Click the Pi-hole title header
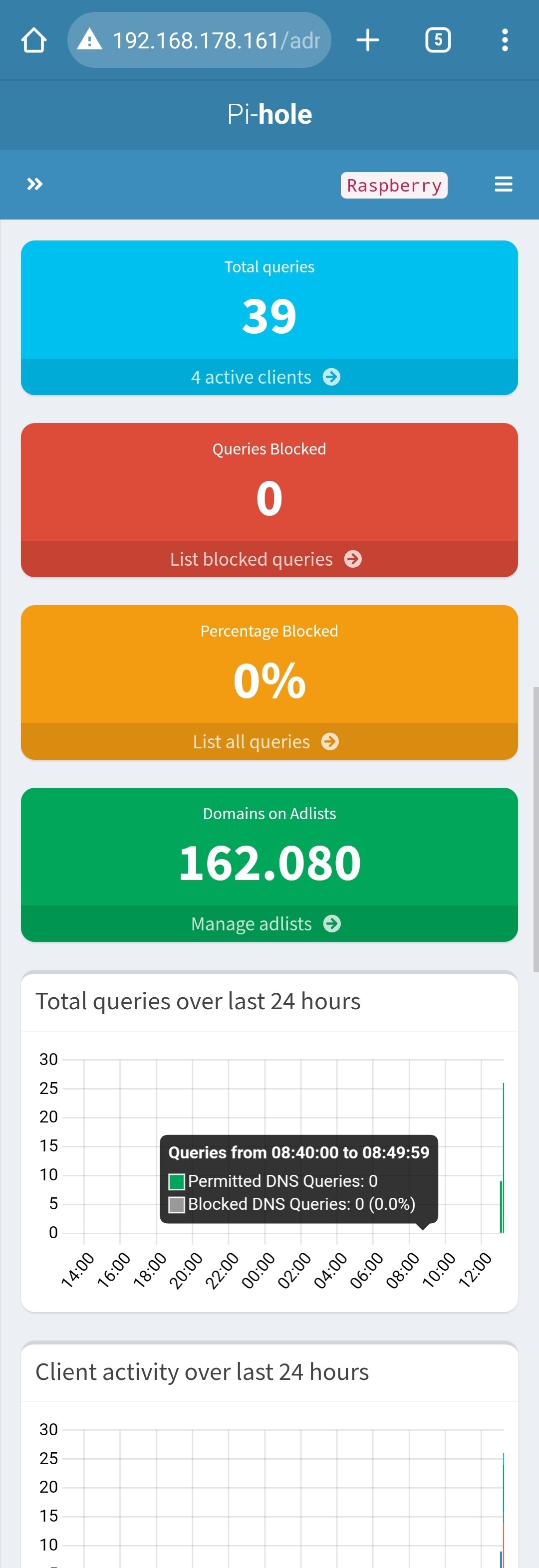 pos(269,114)
